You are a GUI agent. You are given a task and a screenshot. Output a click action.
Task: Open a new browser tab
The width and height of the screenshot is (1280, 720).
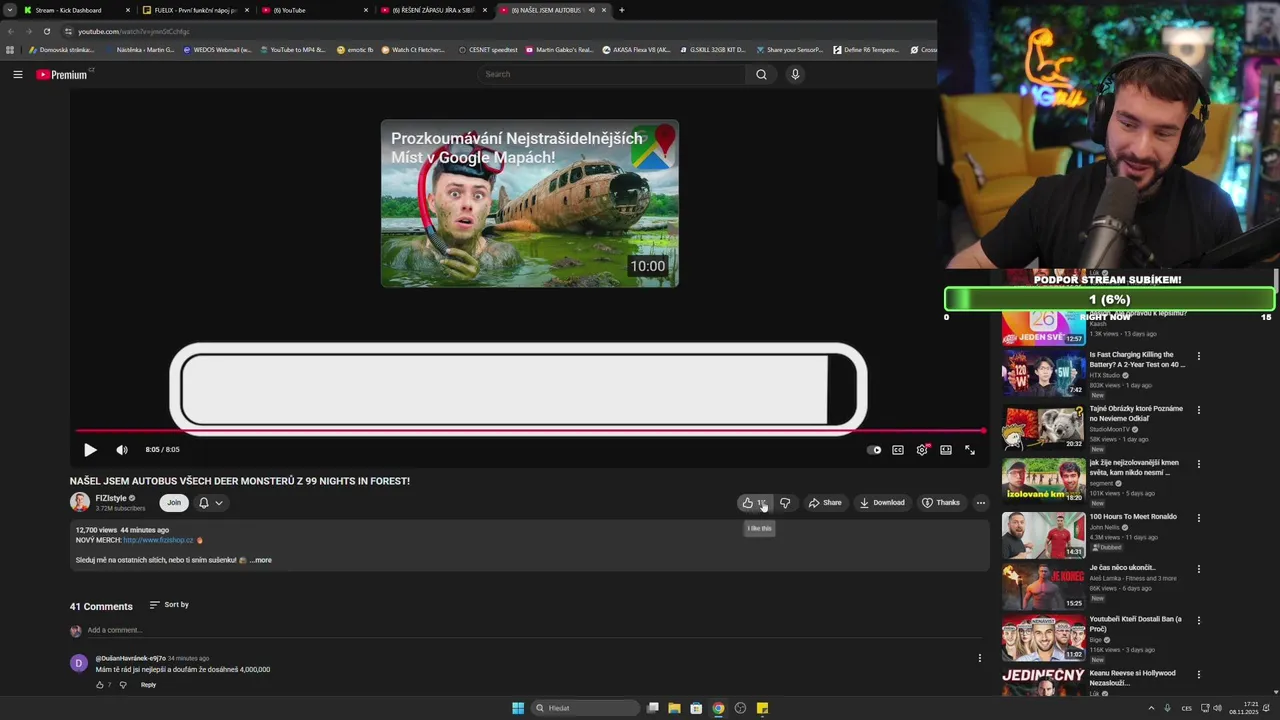click(x=621, y=10)
